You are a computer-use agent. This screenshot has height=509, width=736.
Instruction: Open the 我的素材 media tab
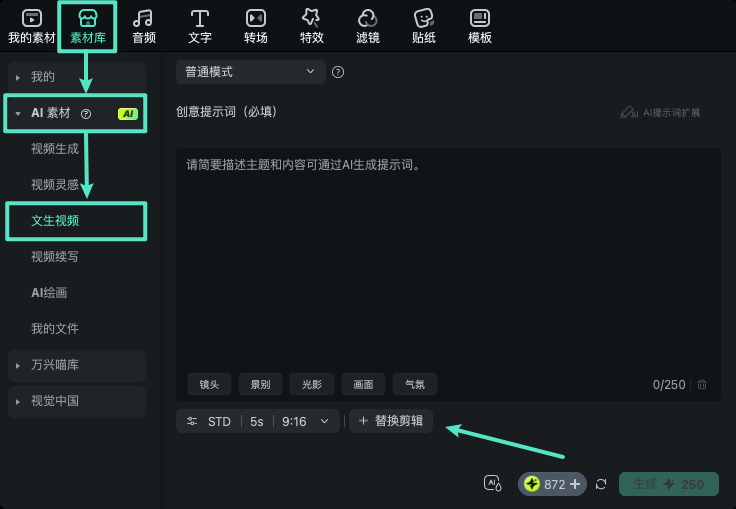pos(31,27)
